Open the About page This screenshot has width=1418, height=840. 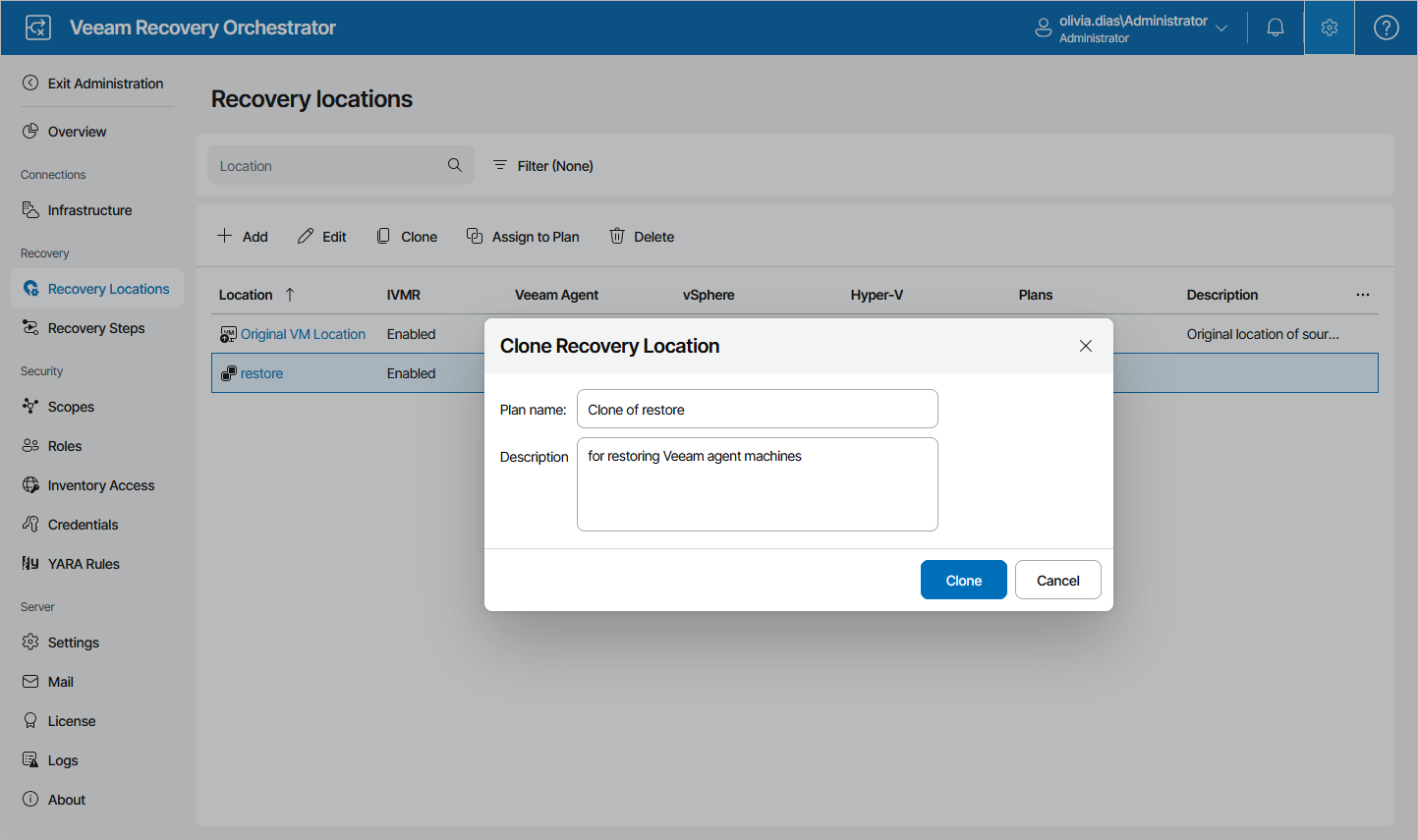[67, 800]
